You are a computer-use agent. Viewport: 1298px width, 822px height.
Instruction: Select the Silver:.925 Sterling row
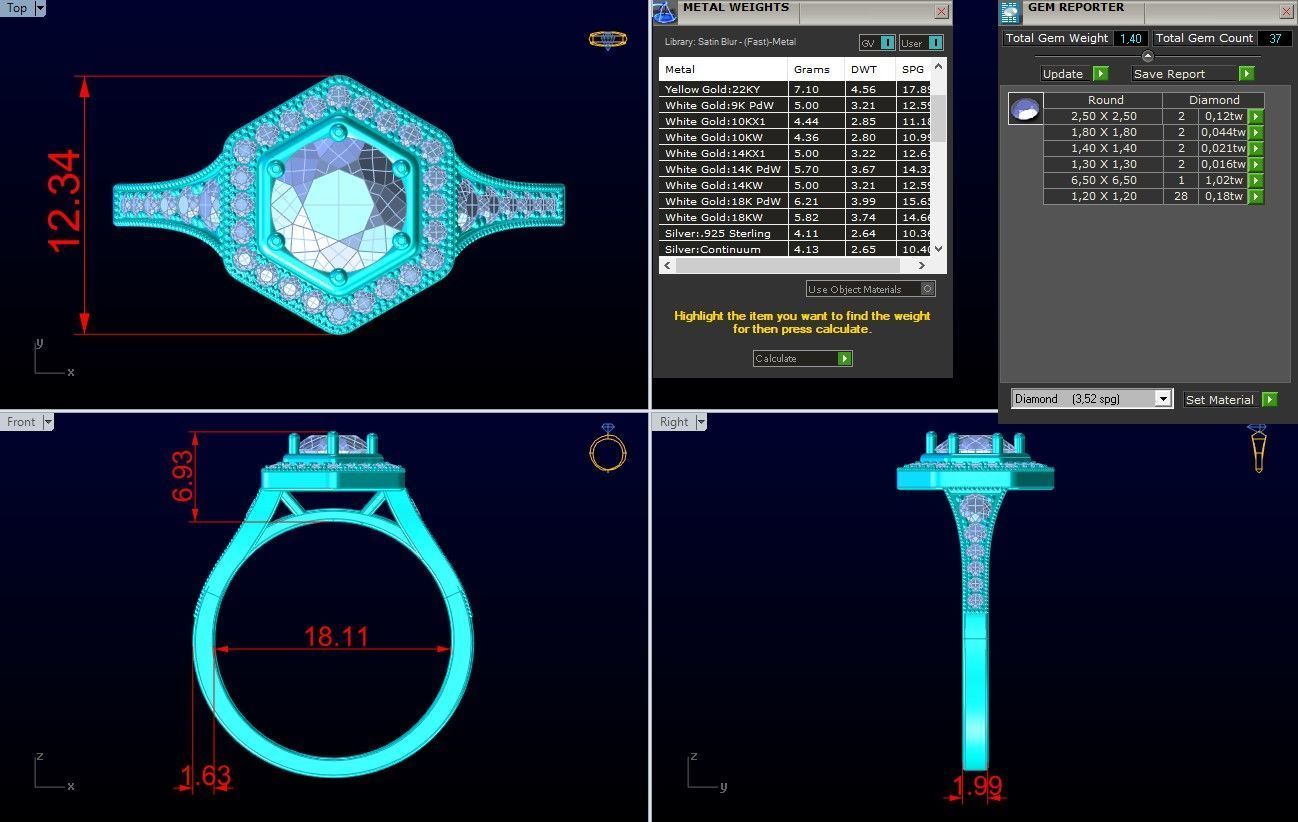pyautogui.click(x=794, y=233)
